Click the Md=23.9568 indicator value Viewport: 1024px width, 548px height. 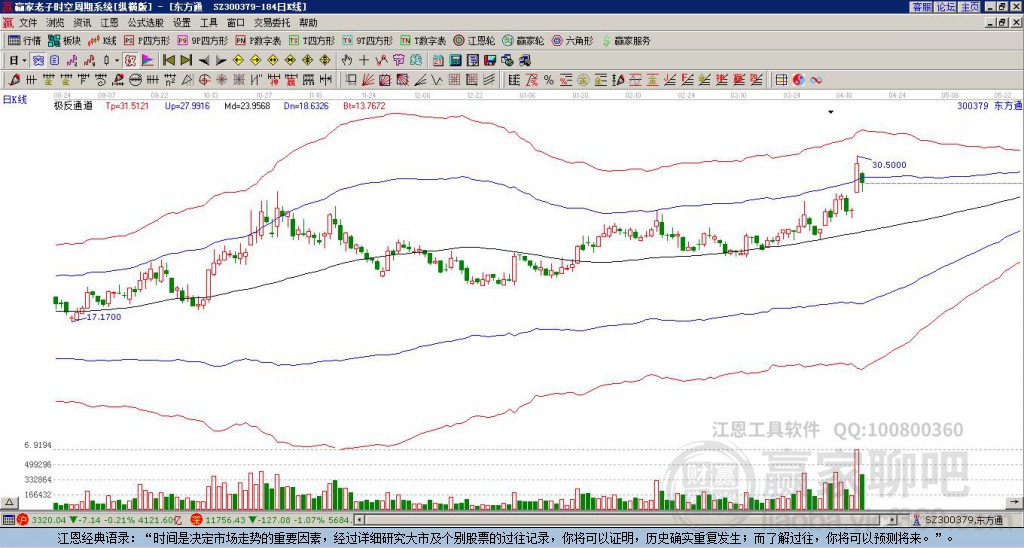[247, 105]
